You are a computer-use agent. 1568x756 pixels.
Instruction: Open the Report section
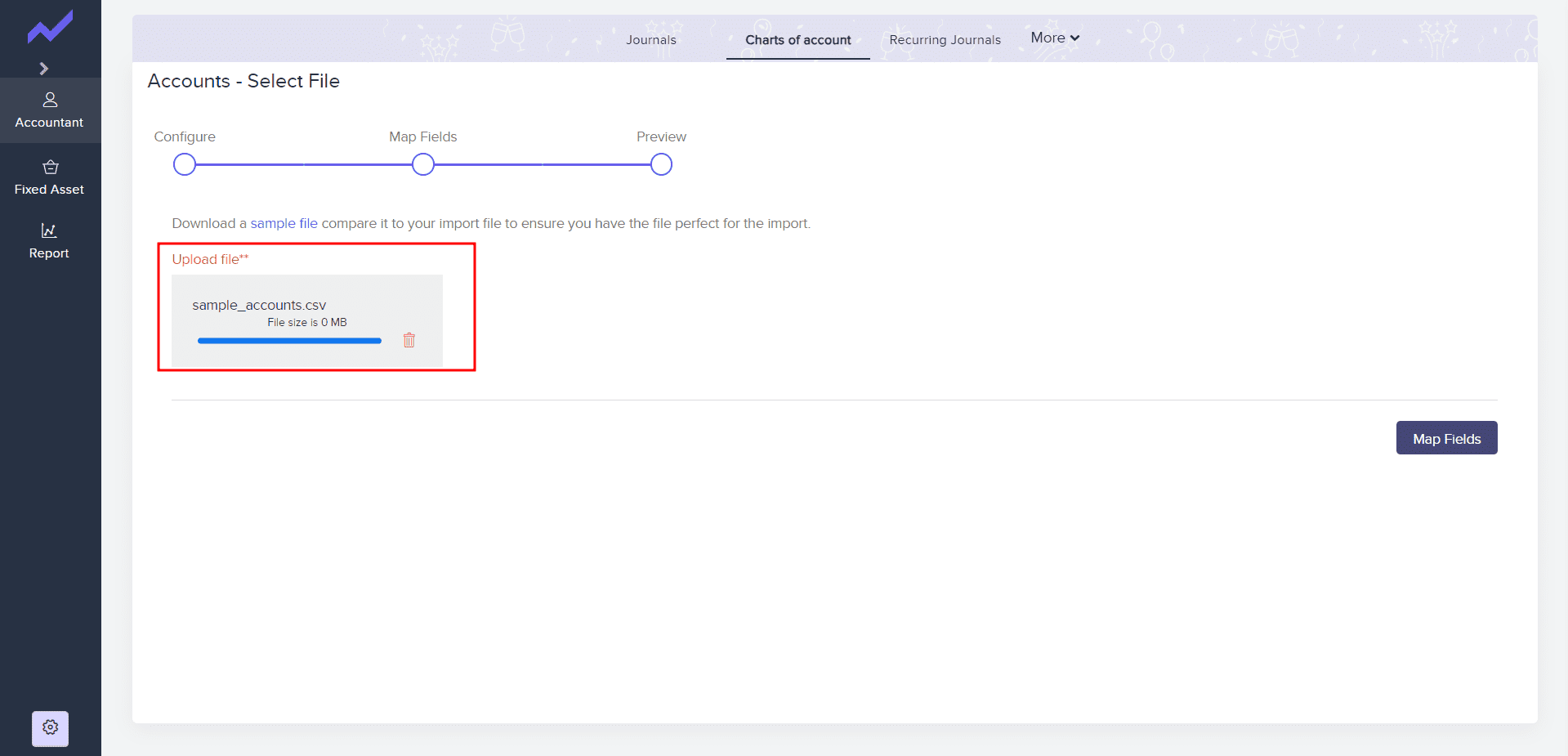(x=50, y=241)
